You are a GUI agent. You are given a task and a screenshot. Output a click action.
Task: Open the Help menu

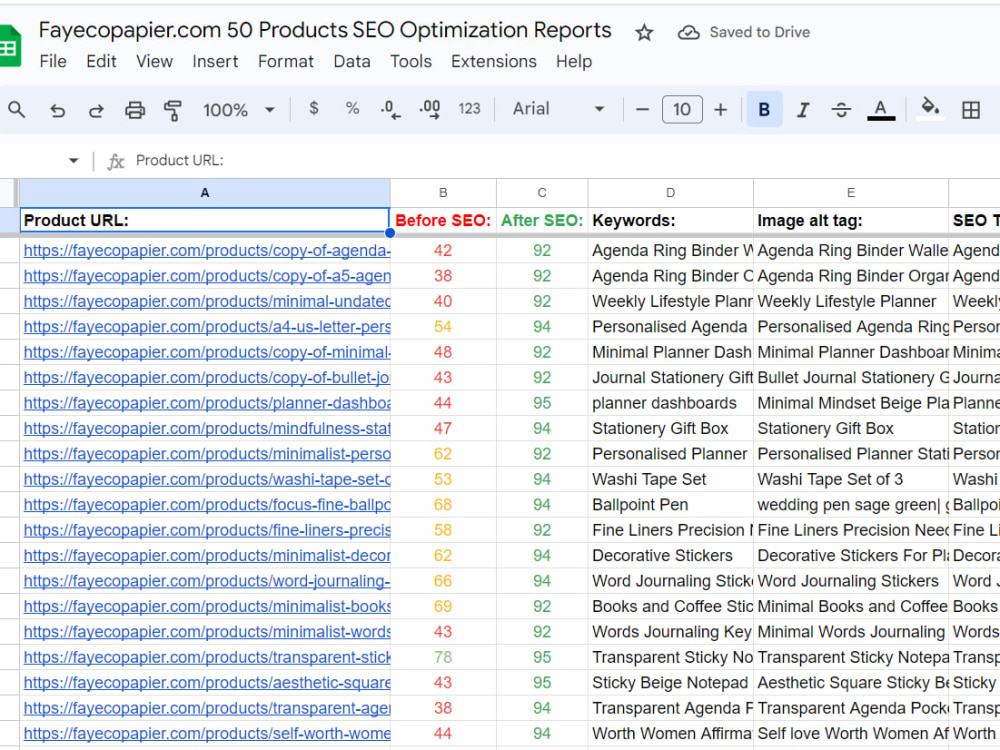[x=574, y=61]
